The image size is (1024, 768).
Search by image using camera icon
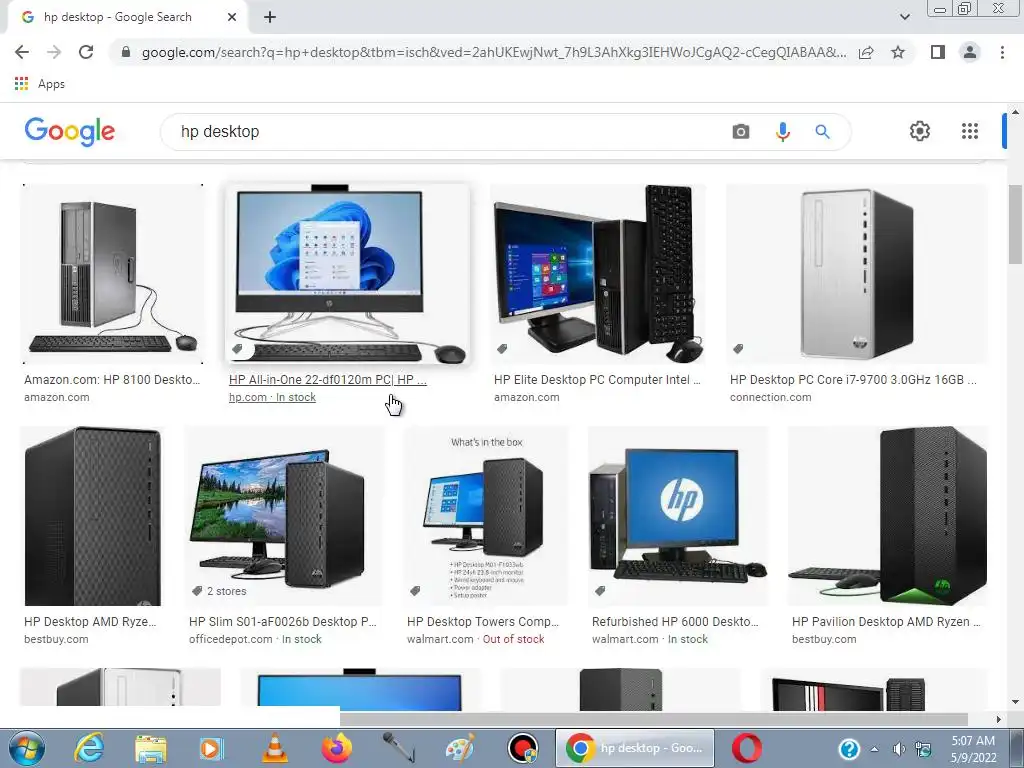pos(741,131)
